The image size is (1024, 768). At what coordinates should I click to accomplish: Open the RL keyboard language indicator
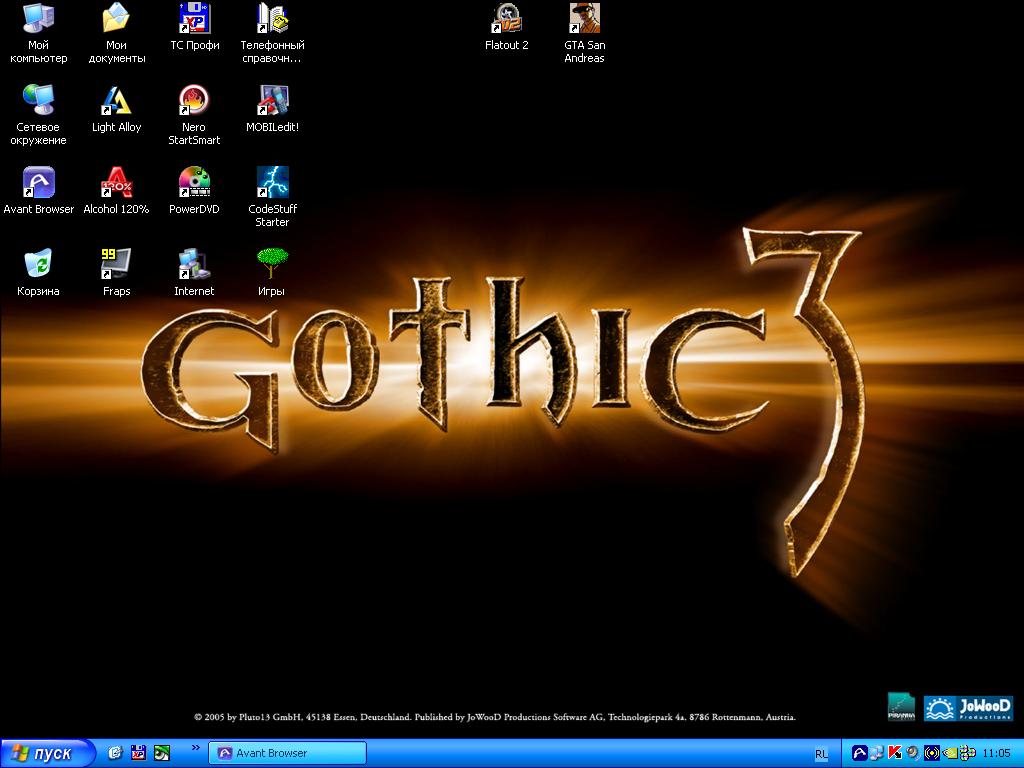(821, 753)
